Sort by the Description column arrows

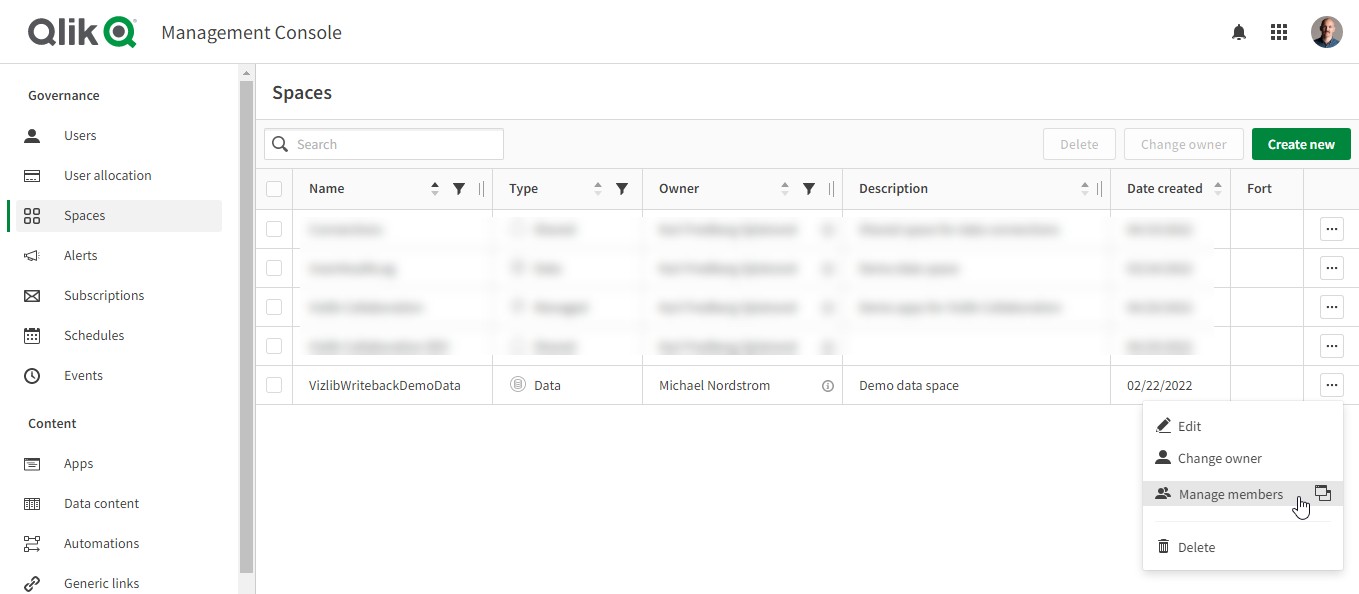click(x=1085, y=188)
